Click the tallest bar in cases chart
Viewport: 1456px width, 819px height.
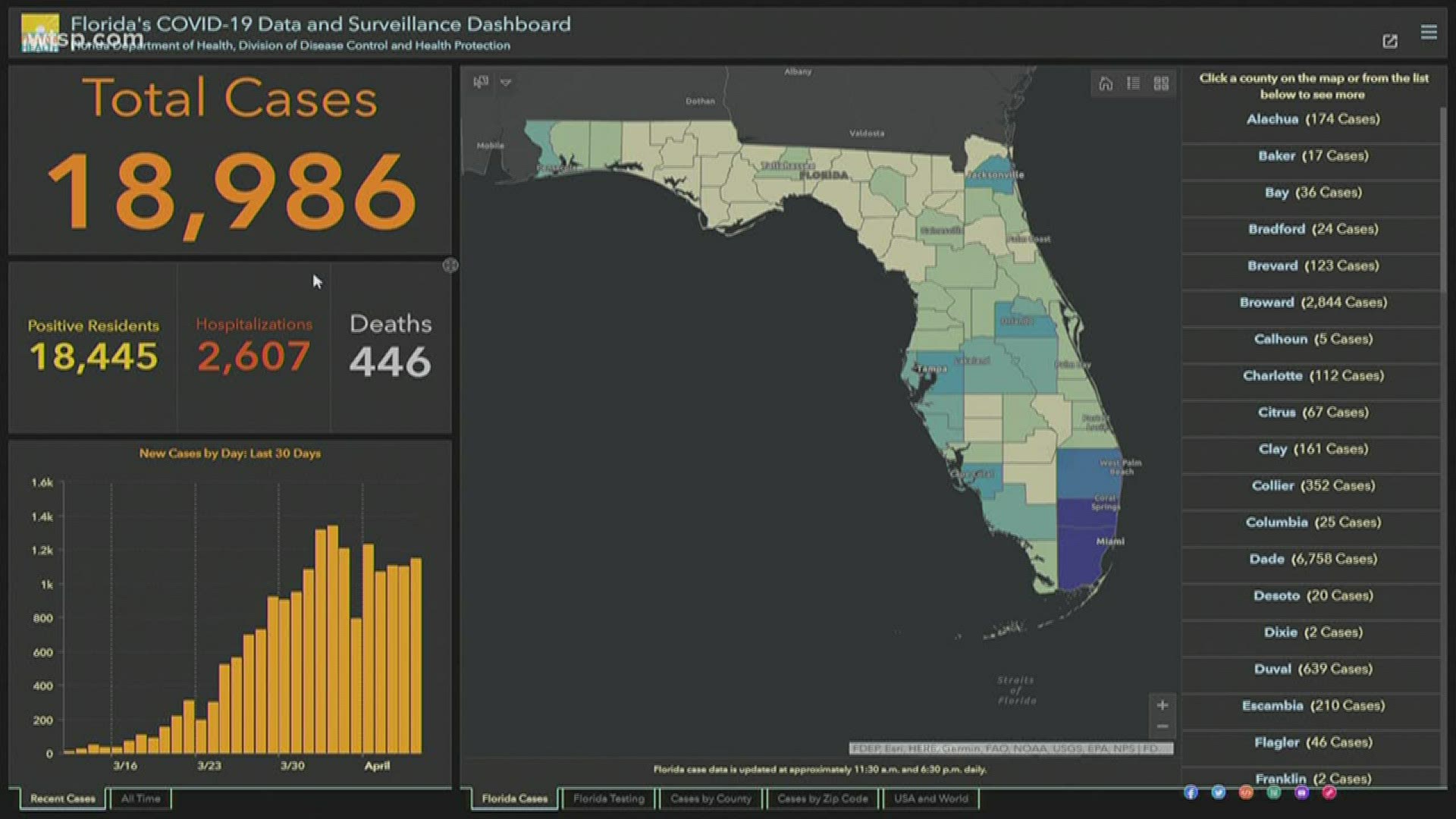(x=332, y=639)
